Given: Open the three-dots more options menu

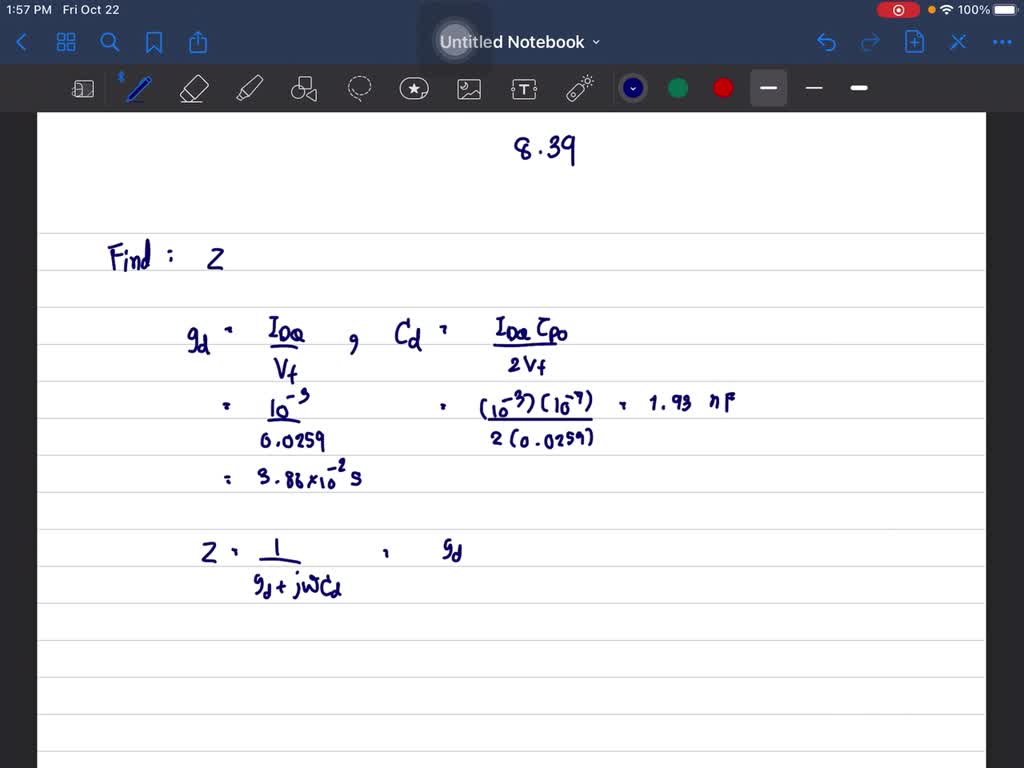Looking at the screenshot, I should point(1001,42).
